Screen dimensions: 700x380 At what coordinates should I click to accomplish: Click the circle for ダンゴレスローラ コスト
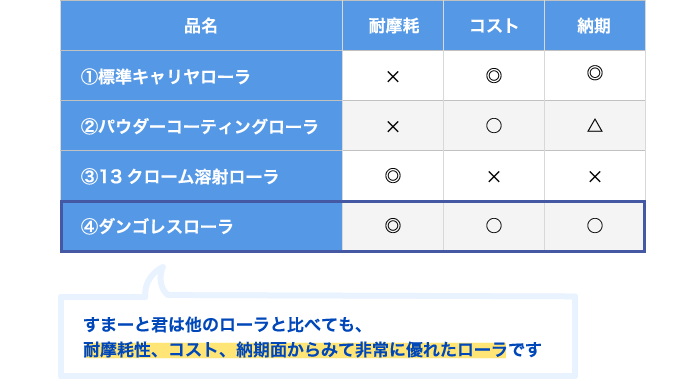494,225
